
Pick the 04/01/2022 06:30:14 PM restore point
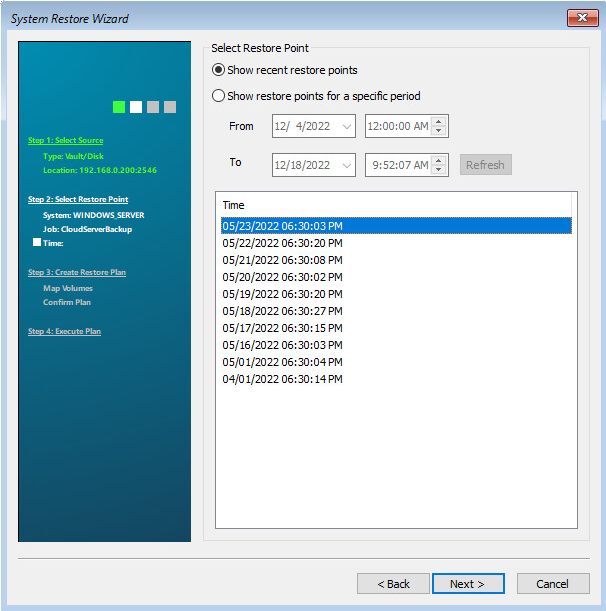tap(282, 379)
